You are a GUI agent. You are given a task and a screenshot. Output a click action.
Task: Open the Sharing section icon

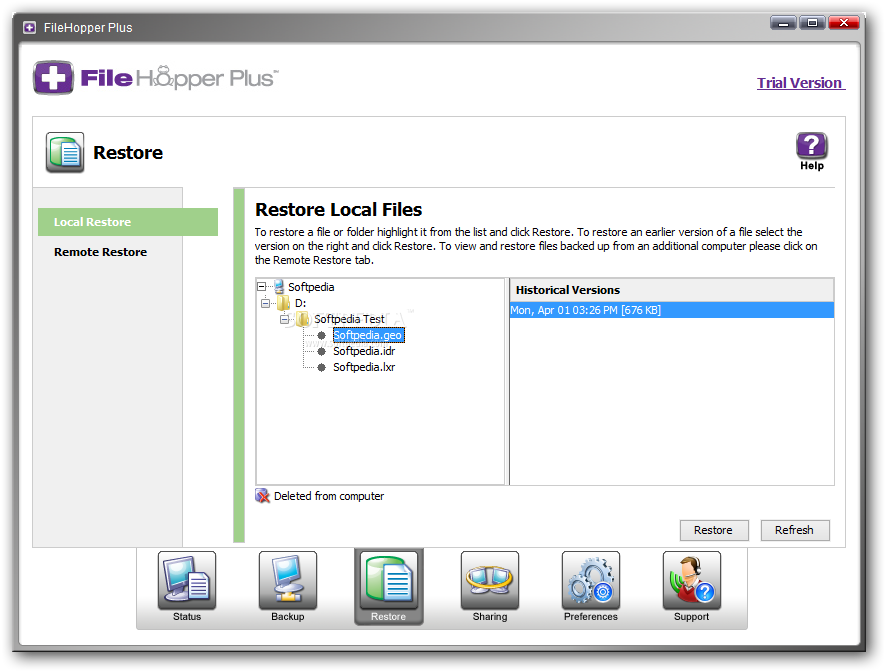[489, 580]
